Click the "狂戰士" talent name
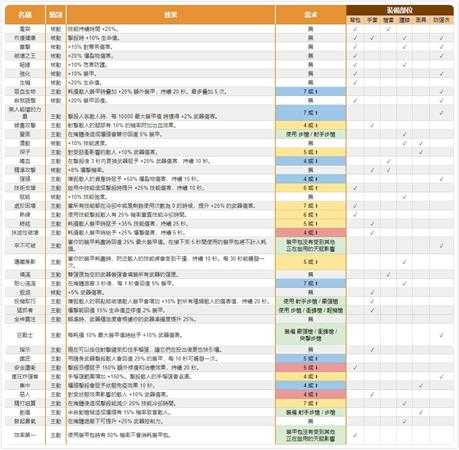This screenshot has width=459, height=450. tap(25, 335)
